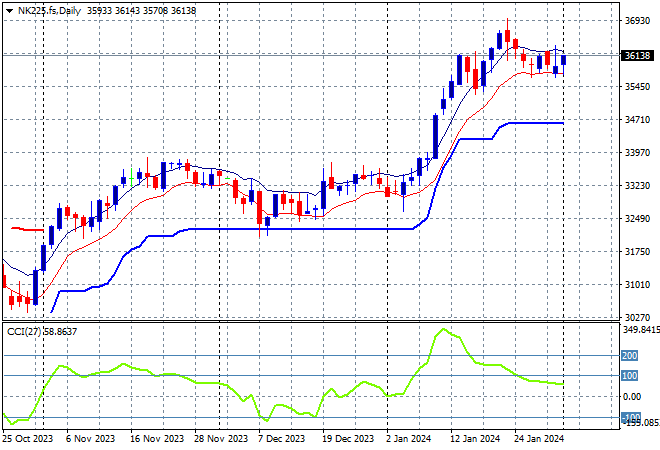Click the 7 Dec 2023 date label

click(281, 439)
